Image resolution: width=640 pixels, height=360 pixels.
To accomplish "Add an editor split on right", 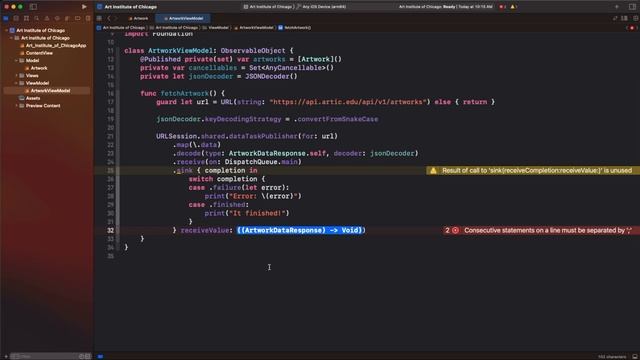I will coord(636,18).
